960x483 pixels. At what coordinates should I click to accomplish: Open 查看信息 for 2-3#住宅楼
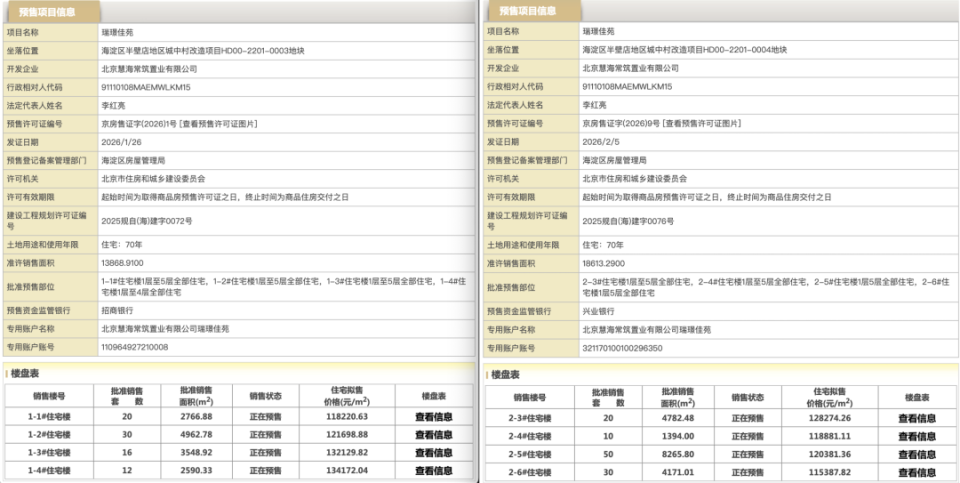click(917, 419)
